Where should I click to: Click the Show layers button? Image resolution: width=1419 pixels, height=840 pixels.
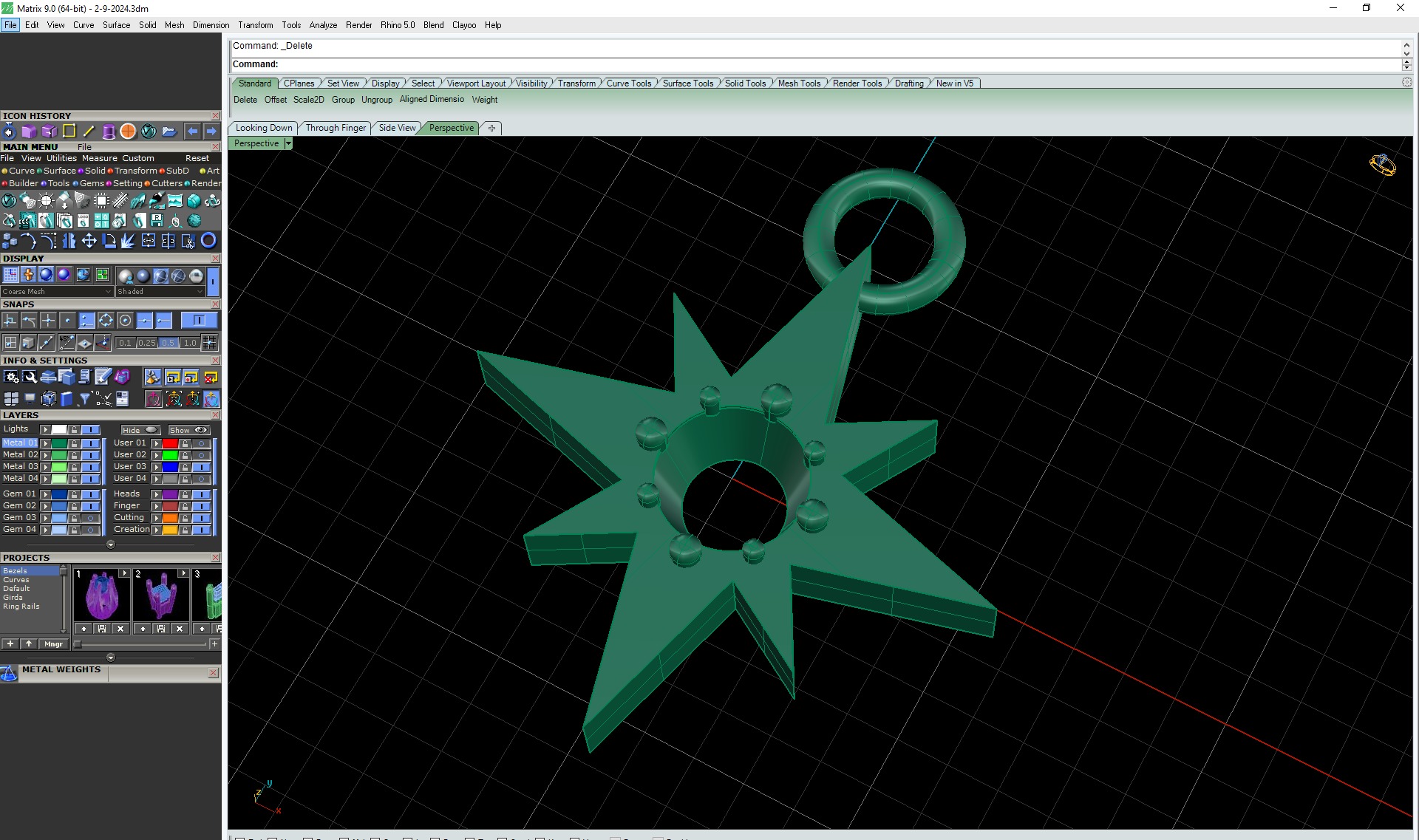pyautogui.click(x=189, y=430)
